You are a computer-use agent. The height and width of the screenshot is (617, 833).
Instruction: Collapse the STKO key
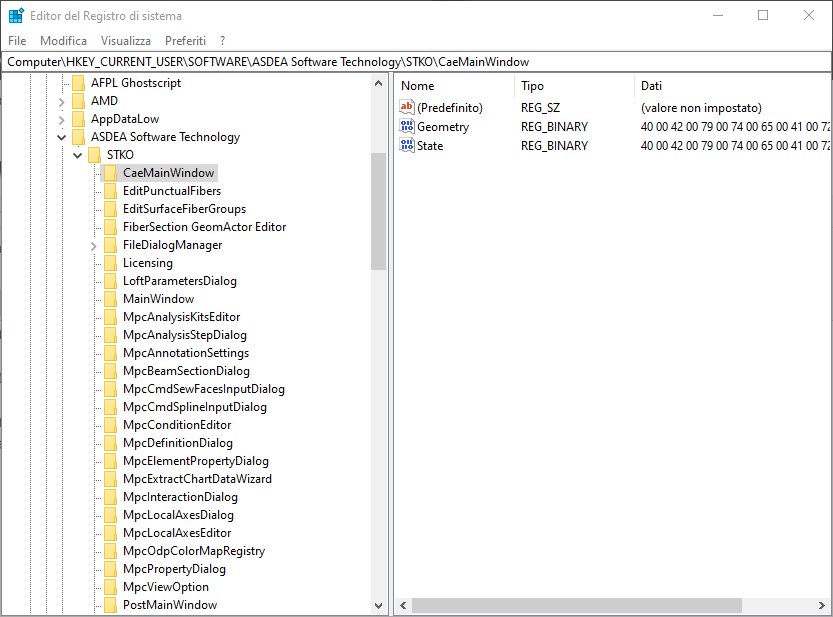(x=78, y=156)
